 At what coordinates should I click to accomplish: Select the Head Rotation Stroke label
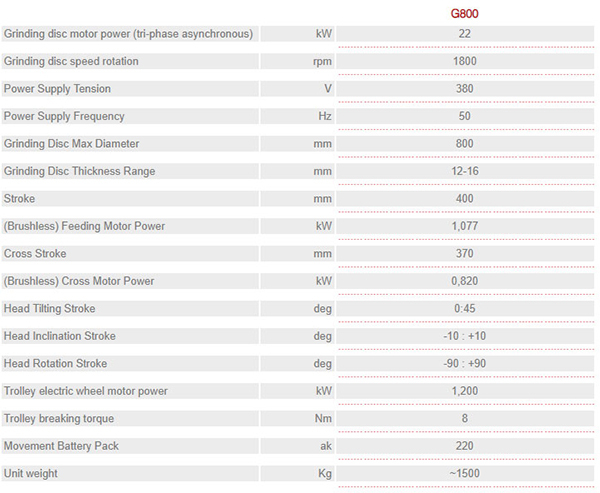[55, 363]
